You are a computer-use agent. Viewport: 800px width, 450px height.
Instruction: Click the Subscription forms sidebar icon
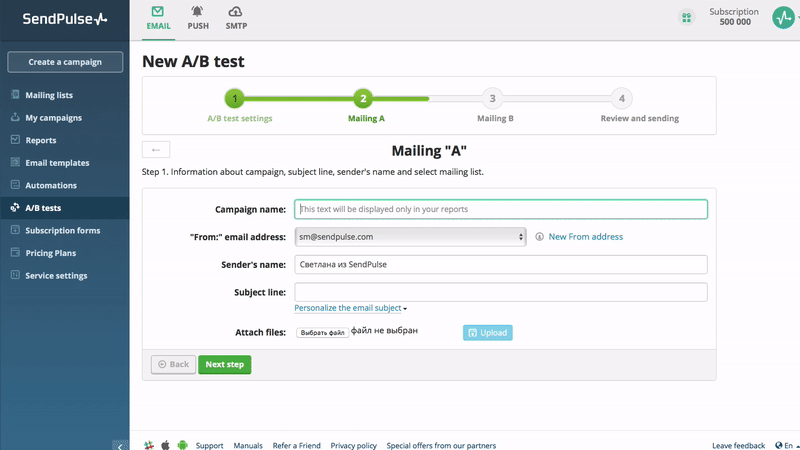[15, 230]
